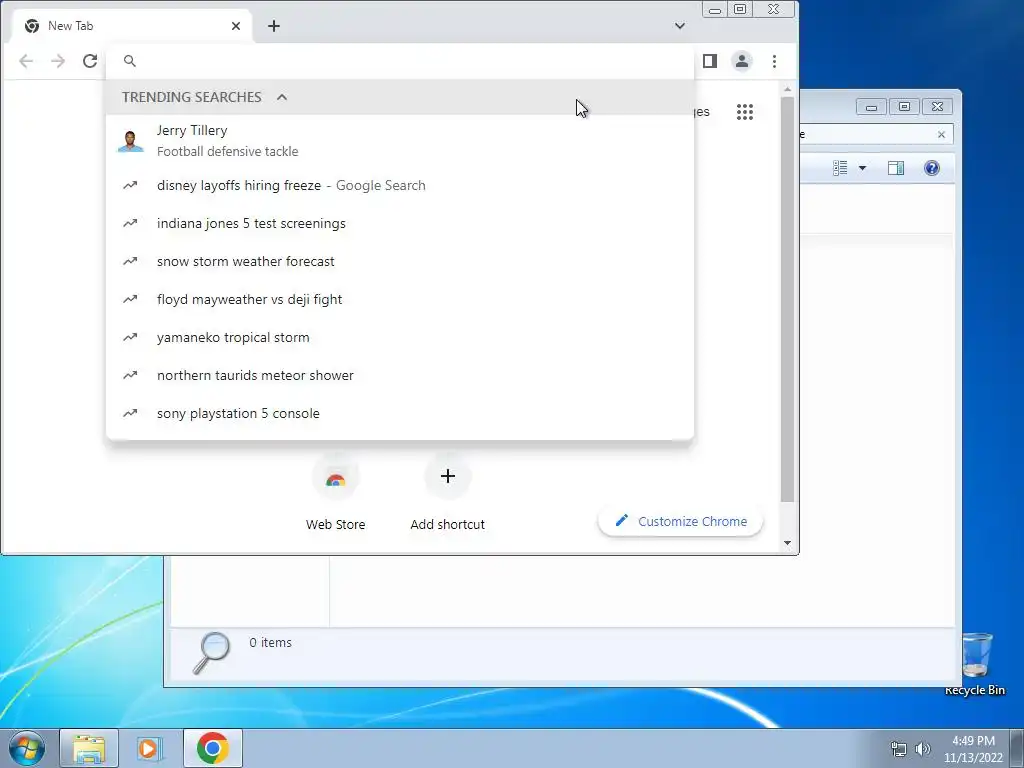
Task: Click trending arrow icon beside yamaneko tropical storm
Action: [130, 337]
